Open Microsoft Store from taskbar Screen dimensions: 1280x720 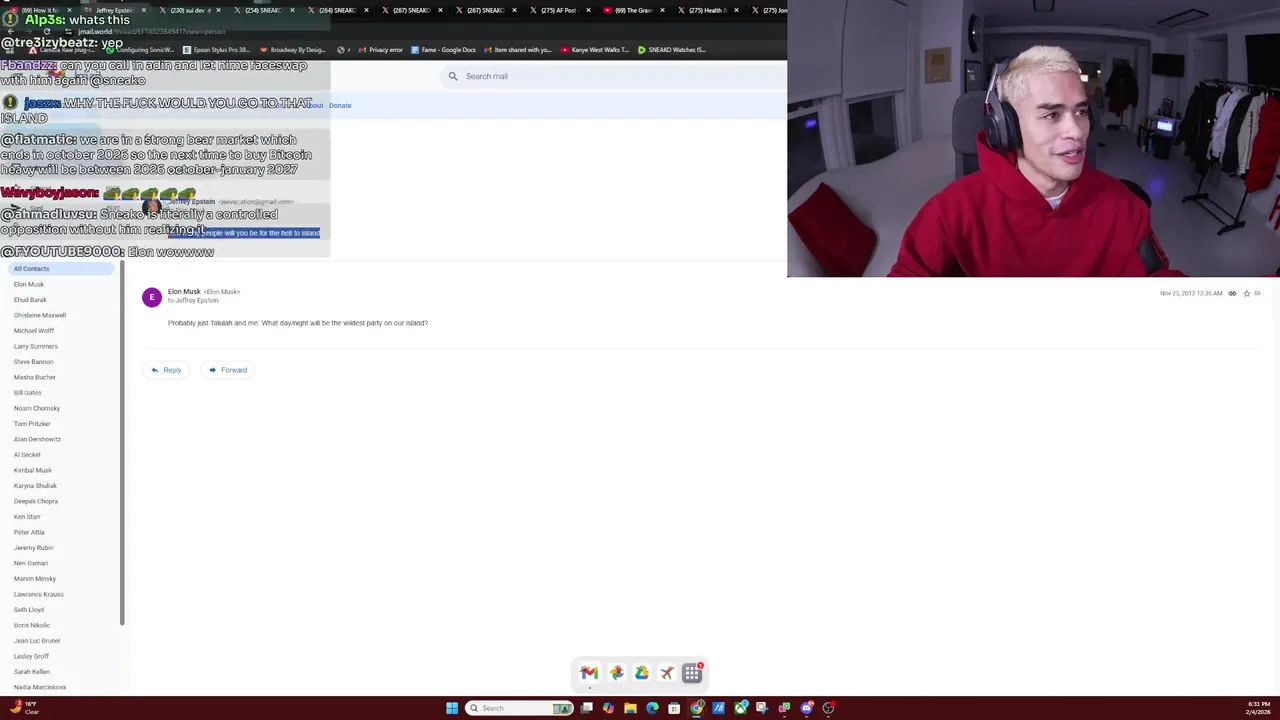pos(674,708)
